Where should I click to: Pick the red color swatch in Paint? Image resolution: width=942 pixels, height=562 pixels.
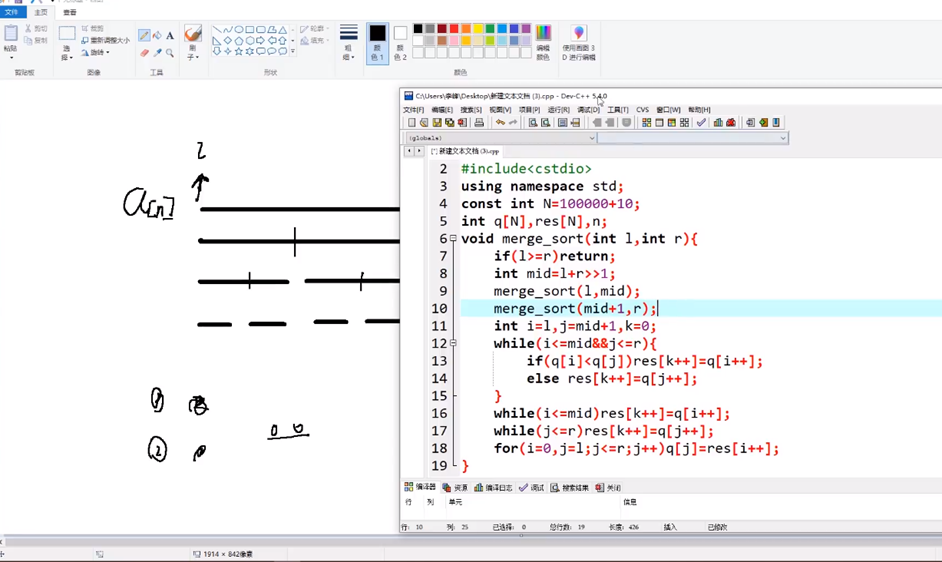[454, 28]
